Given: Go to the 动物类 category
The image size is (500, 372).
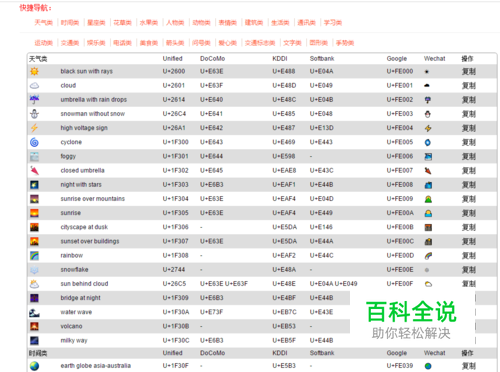Looking at the screenshot, I should [x=202, y=23].
